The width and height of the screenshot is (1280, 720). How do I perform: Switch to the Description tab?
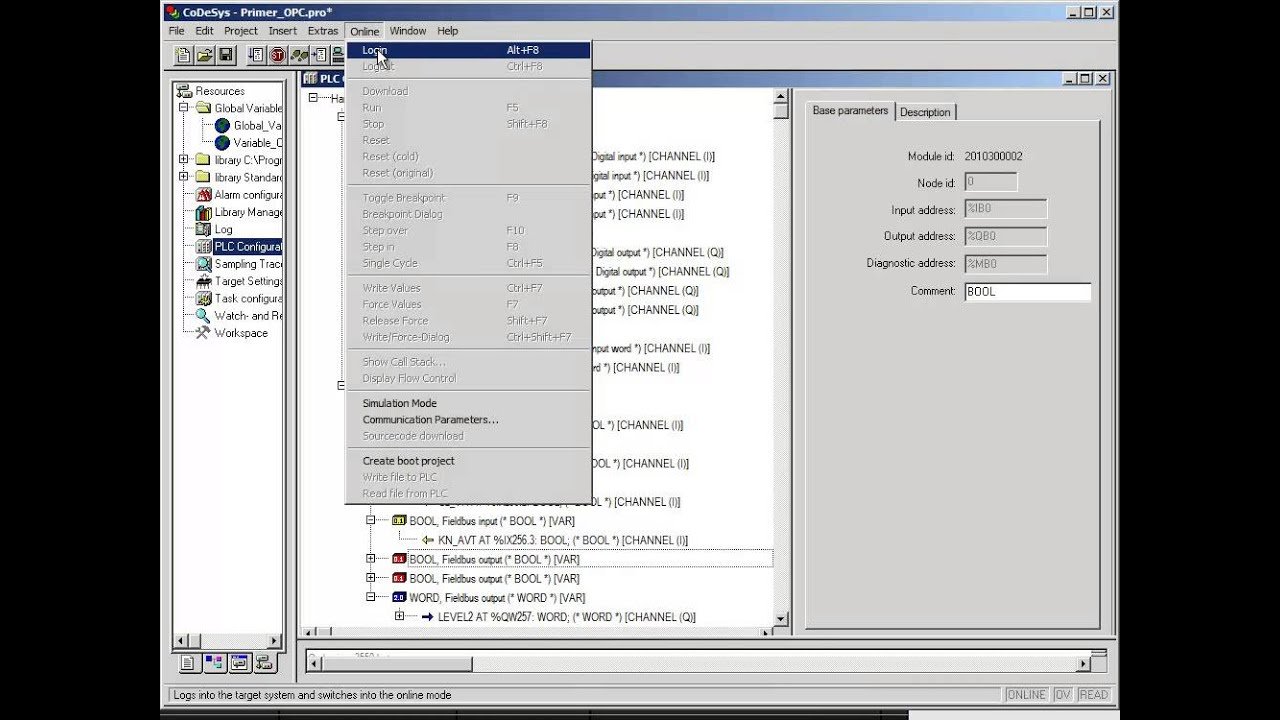[925, 112]
